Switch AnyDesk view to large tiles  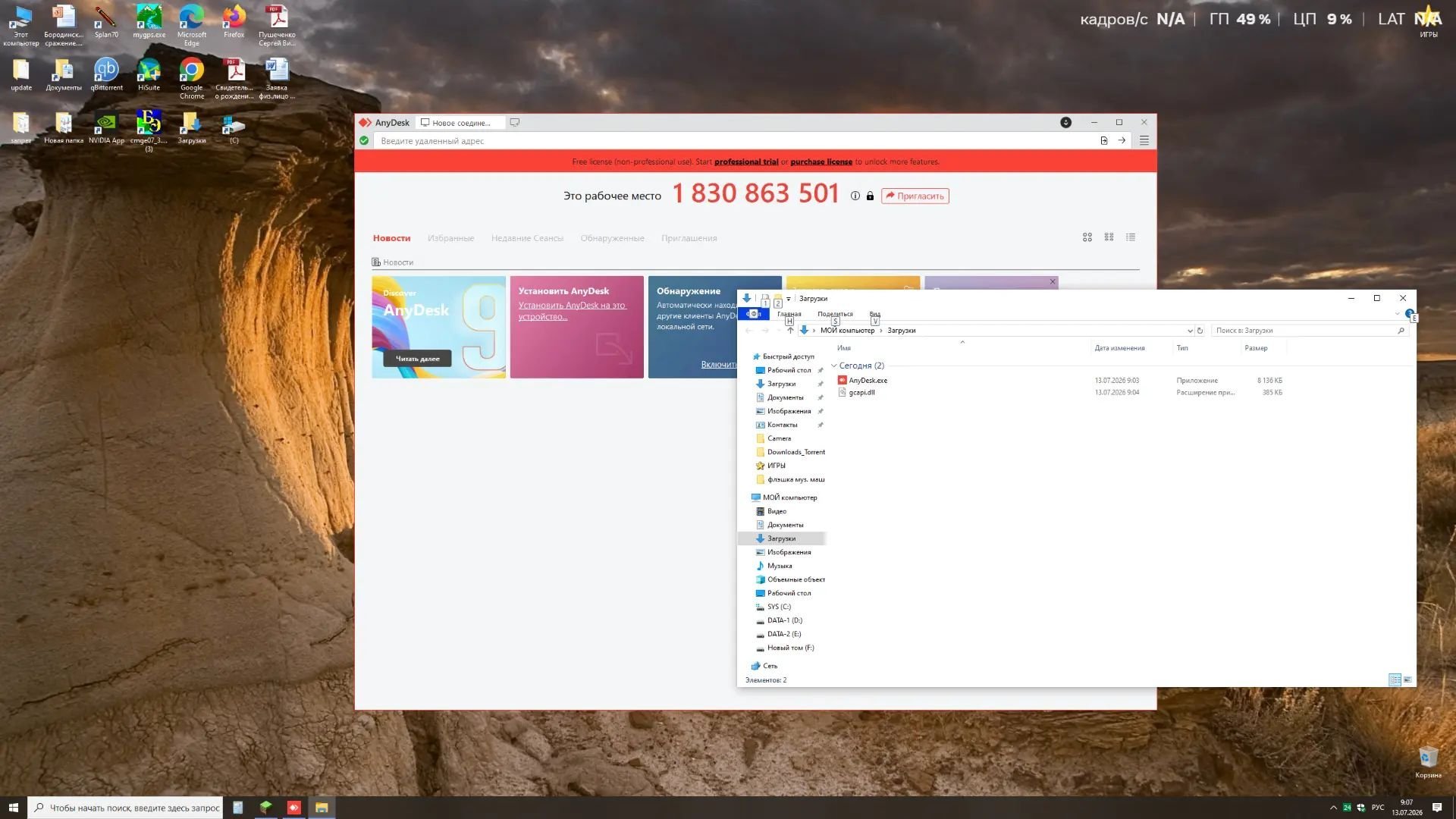1087,237
